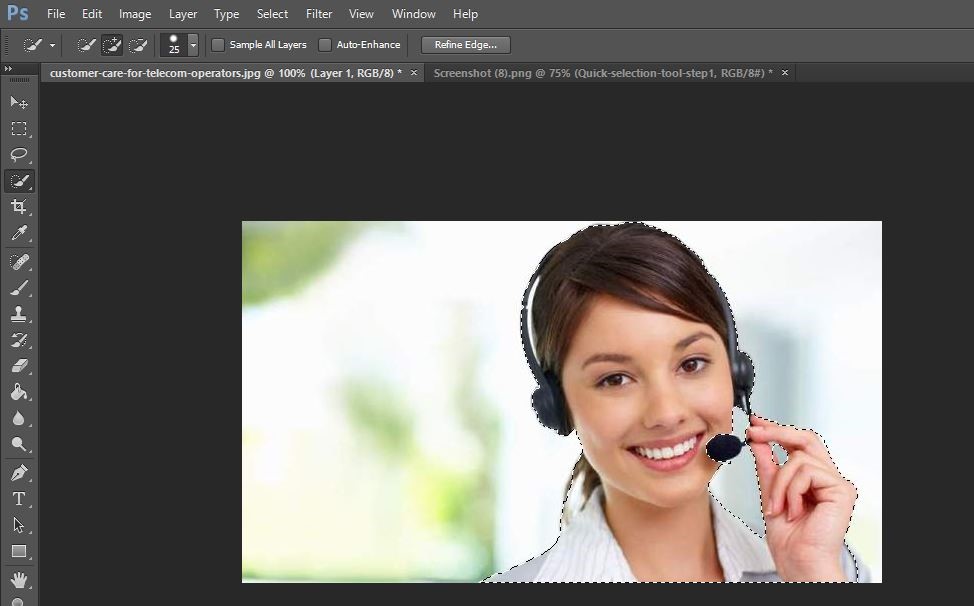The image size is (974, 606).
Task: Open the Layer menu
Action: pos(183,14)
